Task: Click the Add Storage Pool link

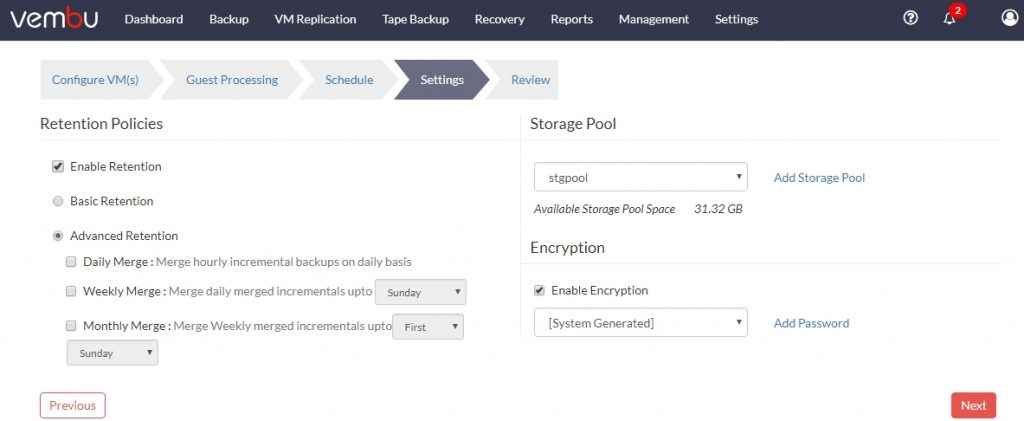Action: [819, 178]
